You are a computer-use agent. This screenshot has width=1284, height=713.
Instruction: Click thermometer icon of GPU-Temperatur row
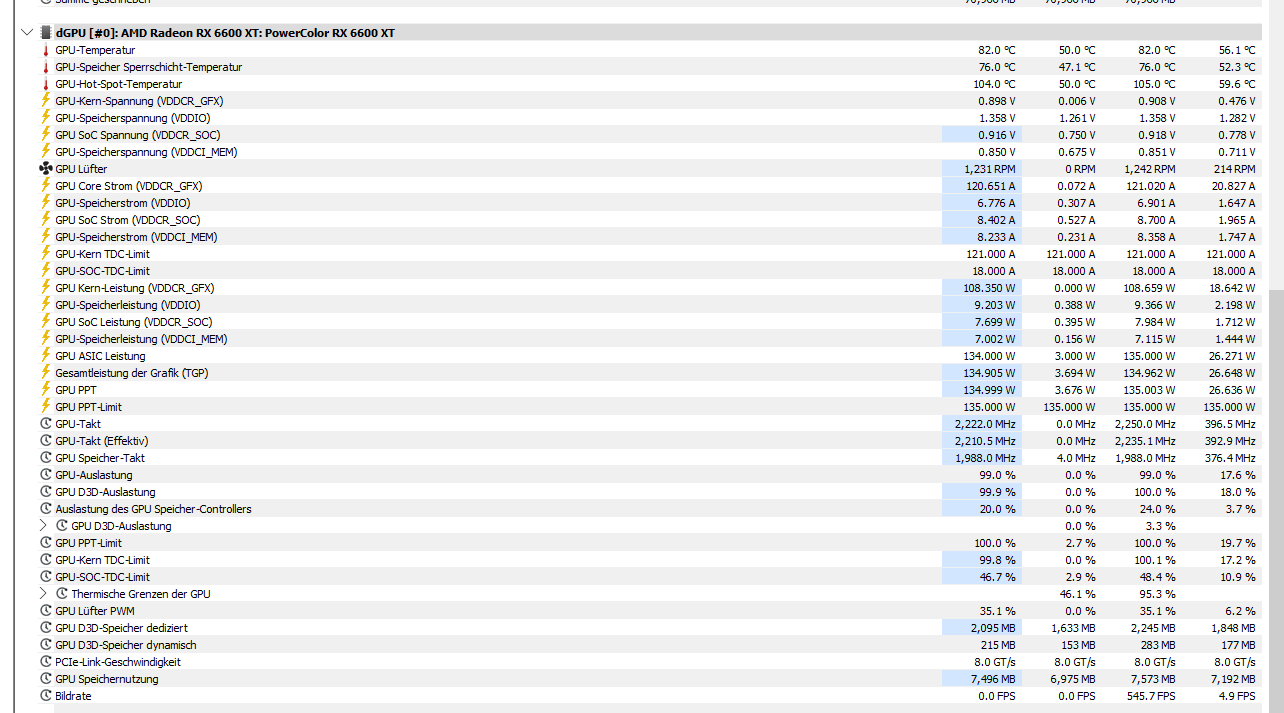(45, 50)
